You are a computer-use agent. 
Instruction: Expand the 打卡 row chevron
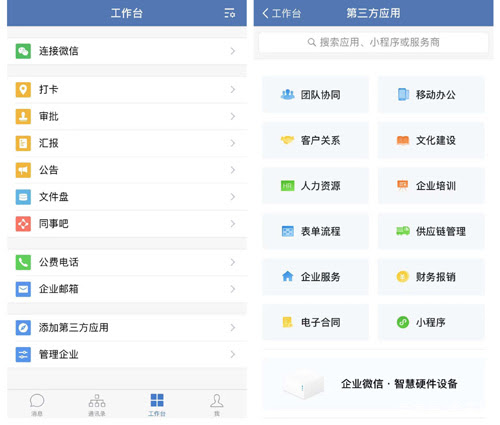[x=233, y=89]
